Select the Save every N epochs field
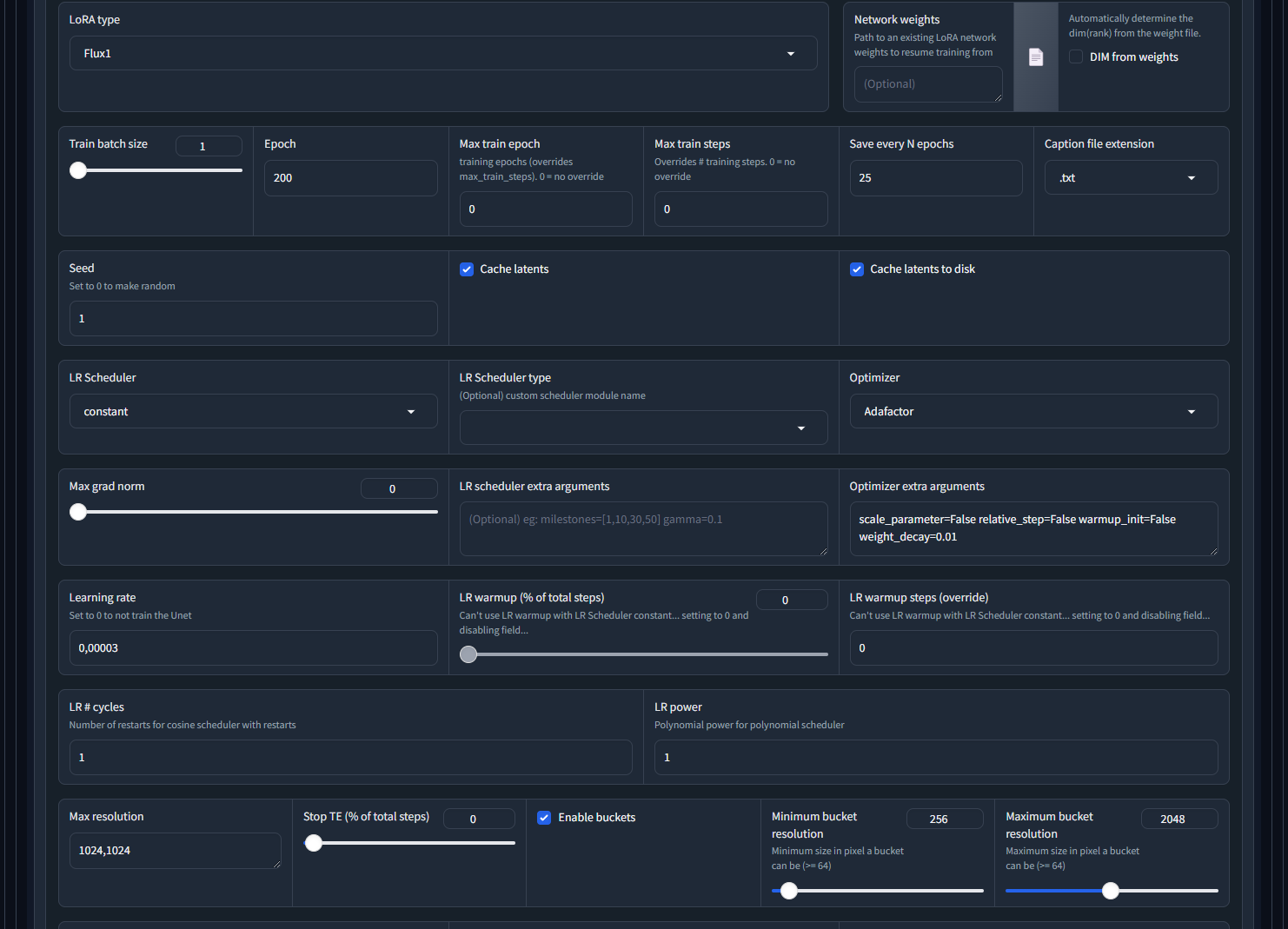Viewport: 1288px width, 929px height. 936,178
